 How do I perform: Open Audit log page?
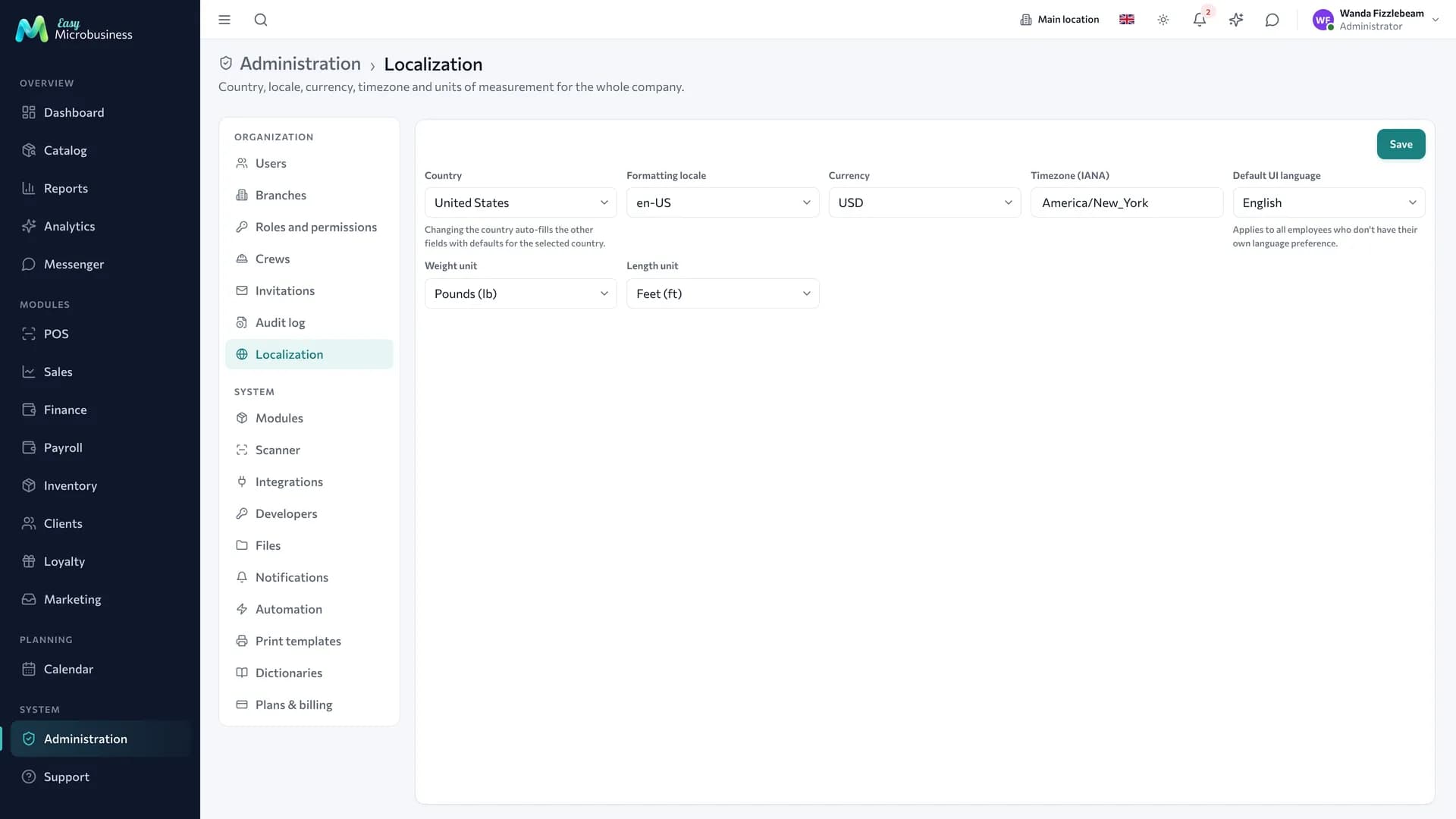pyautogui.click(x=309, y=322)
